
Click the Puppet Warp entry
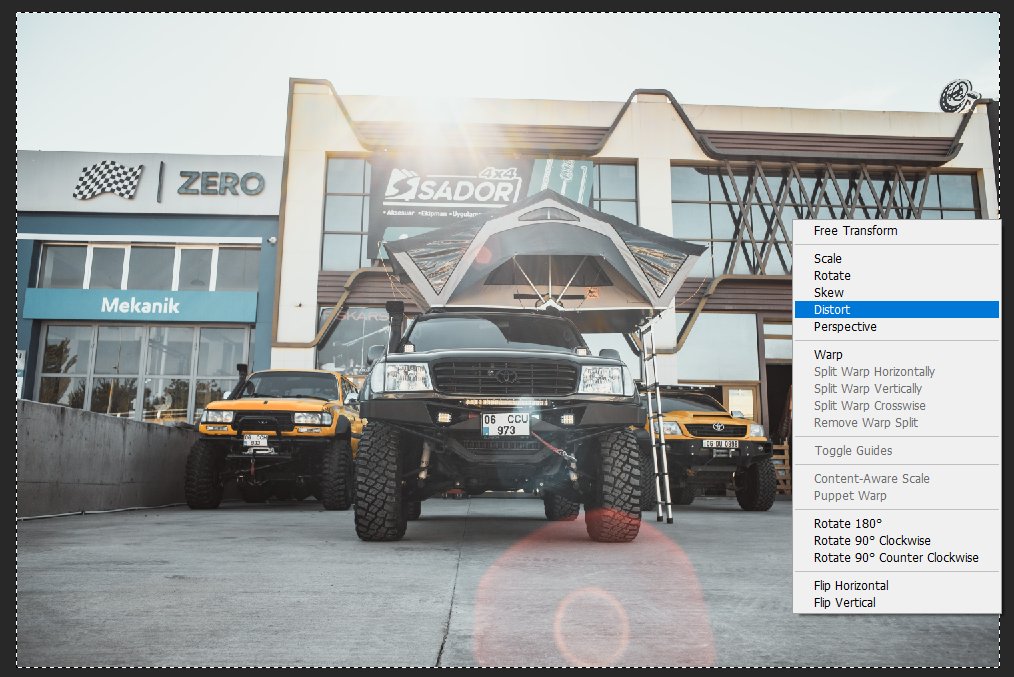click(896, 495)
